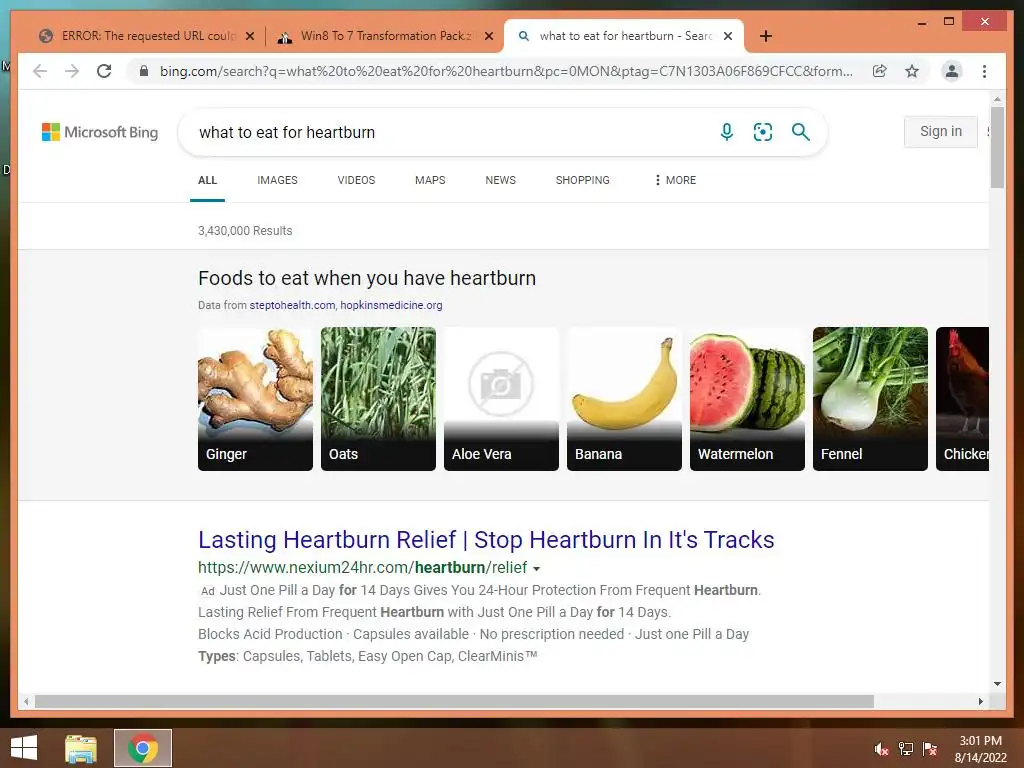The image size is (1024, 768).
Task: Click the horizontal scrollbar thumb
Action: click(x=454, y=701)
